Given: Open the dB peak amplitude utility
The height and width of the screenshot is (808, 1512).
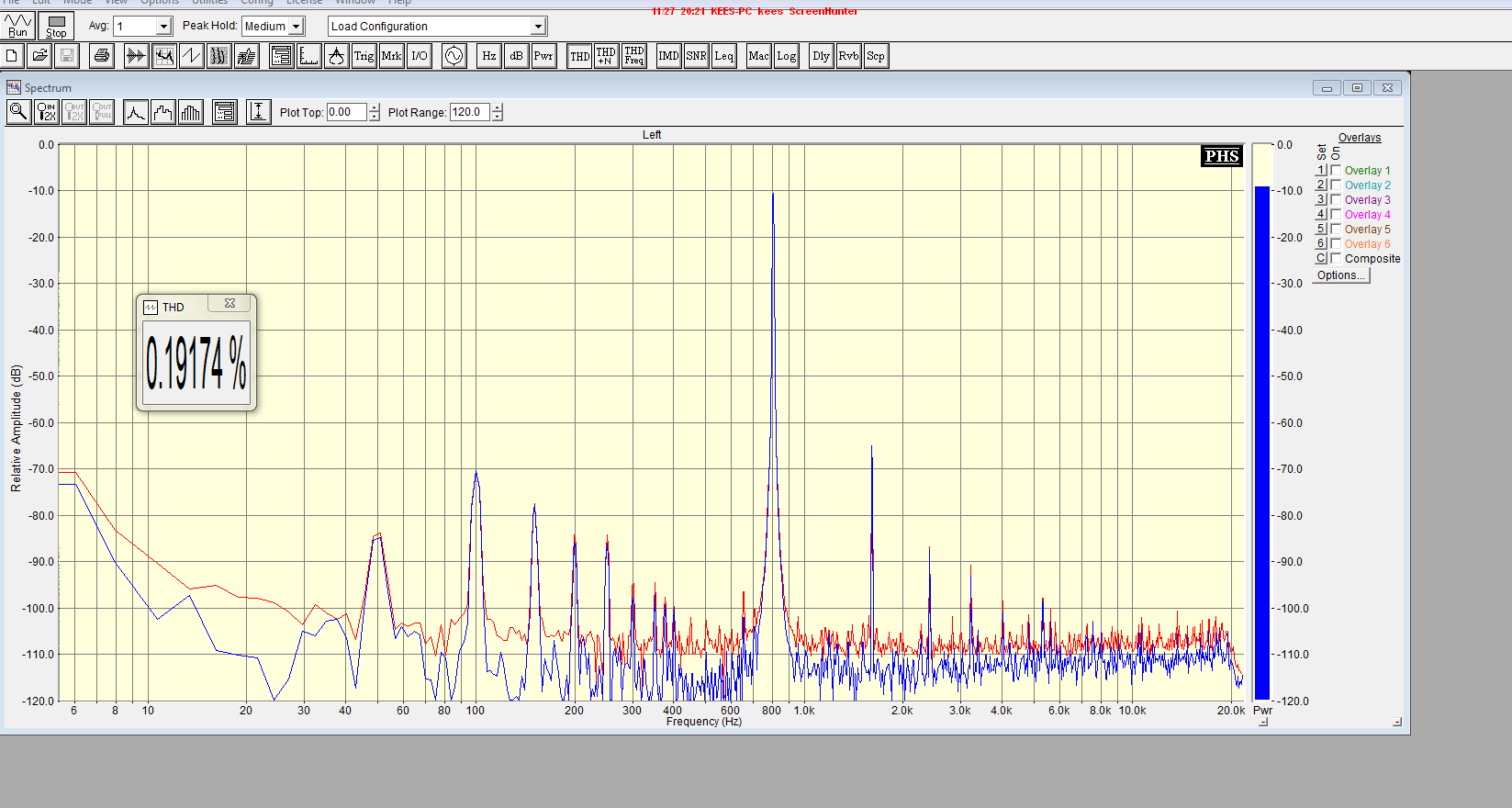Looking at the screenshot, I should tap(517, 56).
